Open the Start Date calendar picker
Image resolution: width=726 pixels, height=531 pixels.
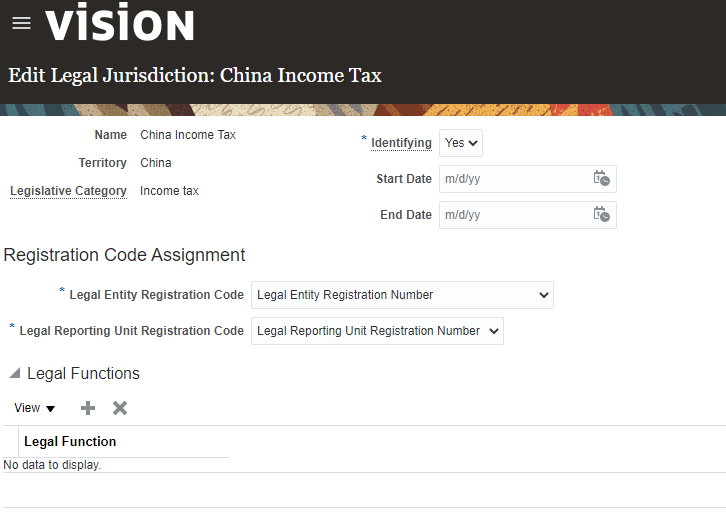click(601, 179)
